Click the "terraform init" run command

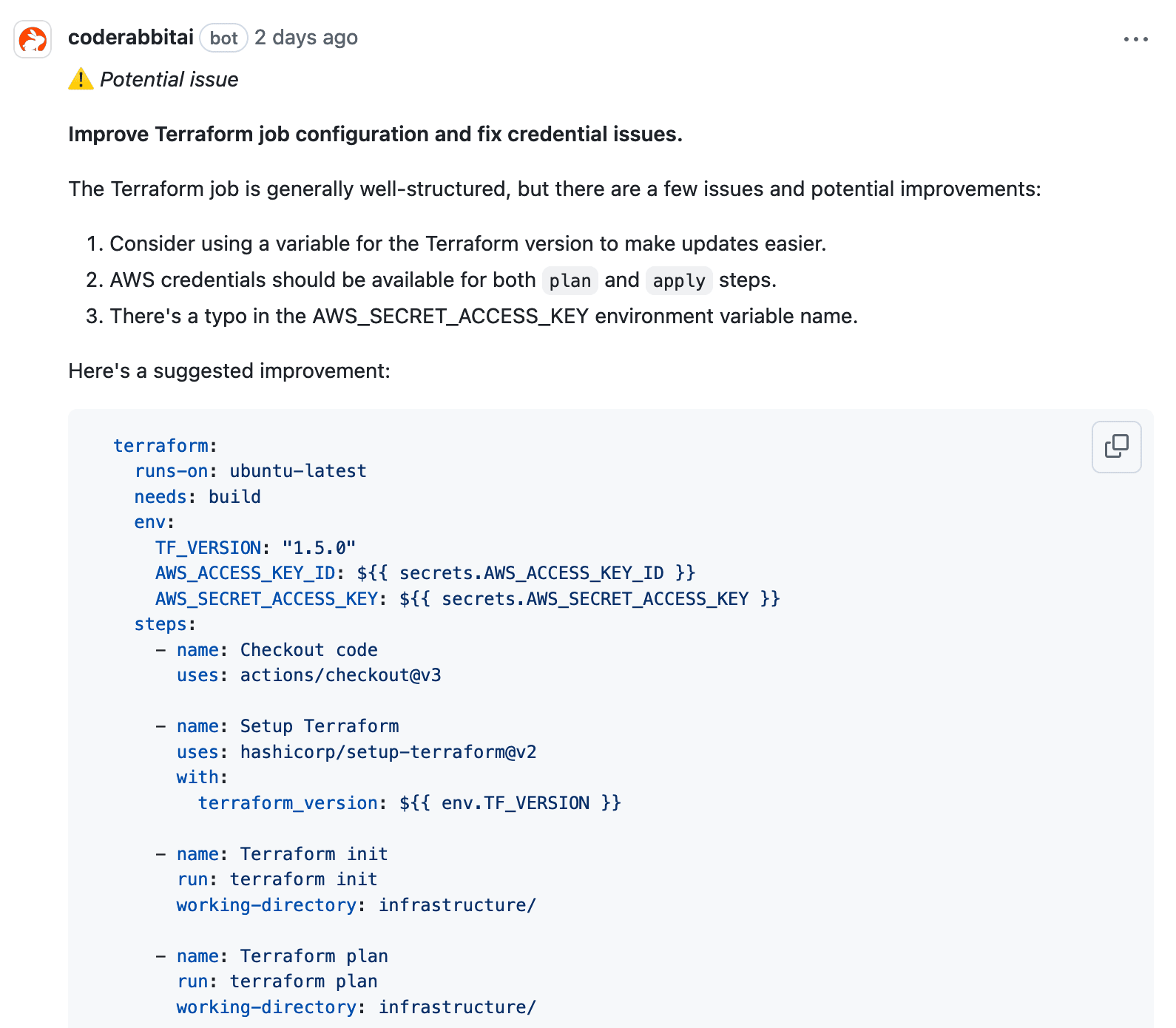point(303,879)
